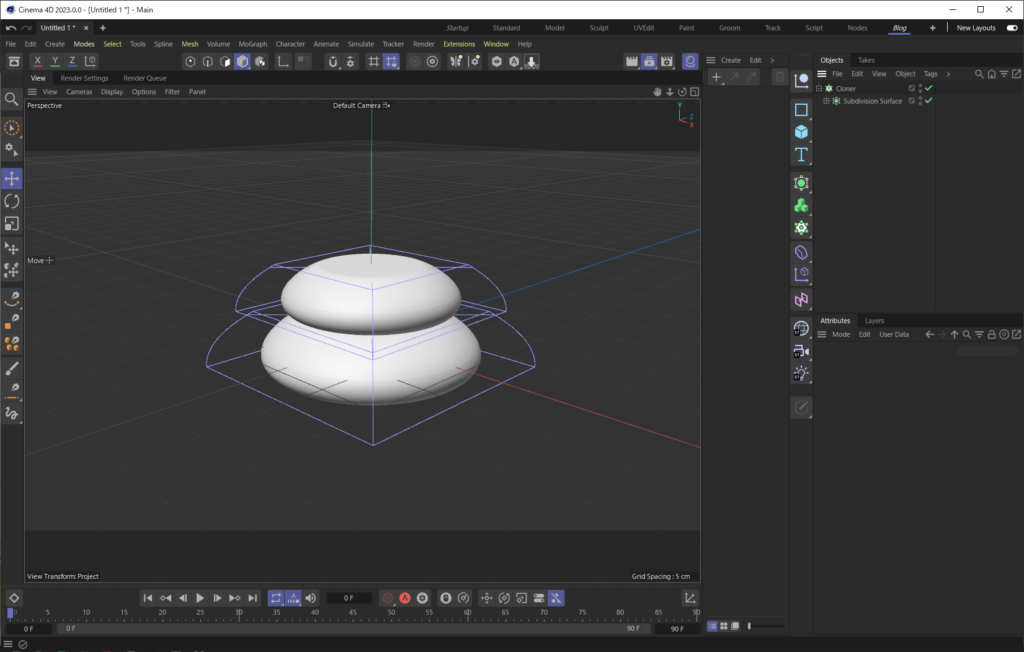The height and width of the screenshot is (652, 1024).
Task: Select the Move tool in the left toolbar
Action: [x=11, y=178]
